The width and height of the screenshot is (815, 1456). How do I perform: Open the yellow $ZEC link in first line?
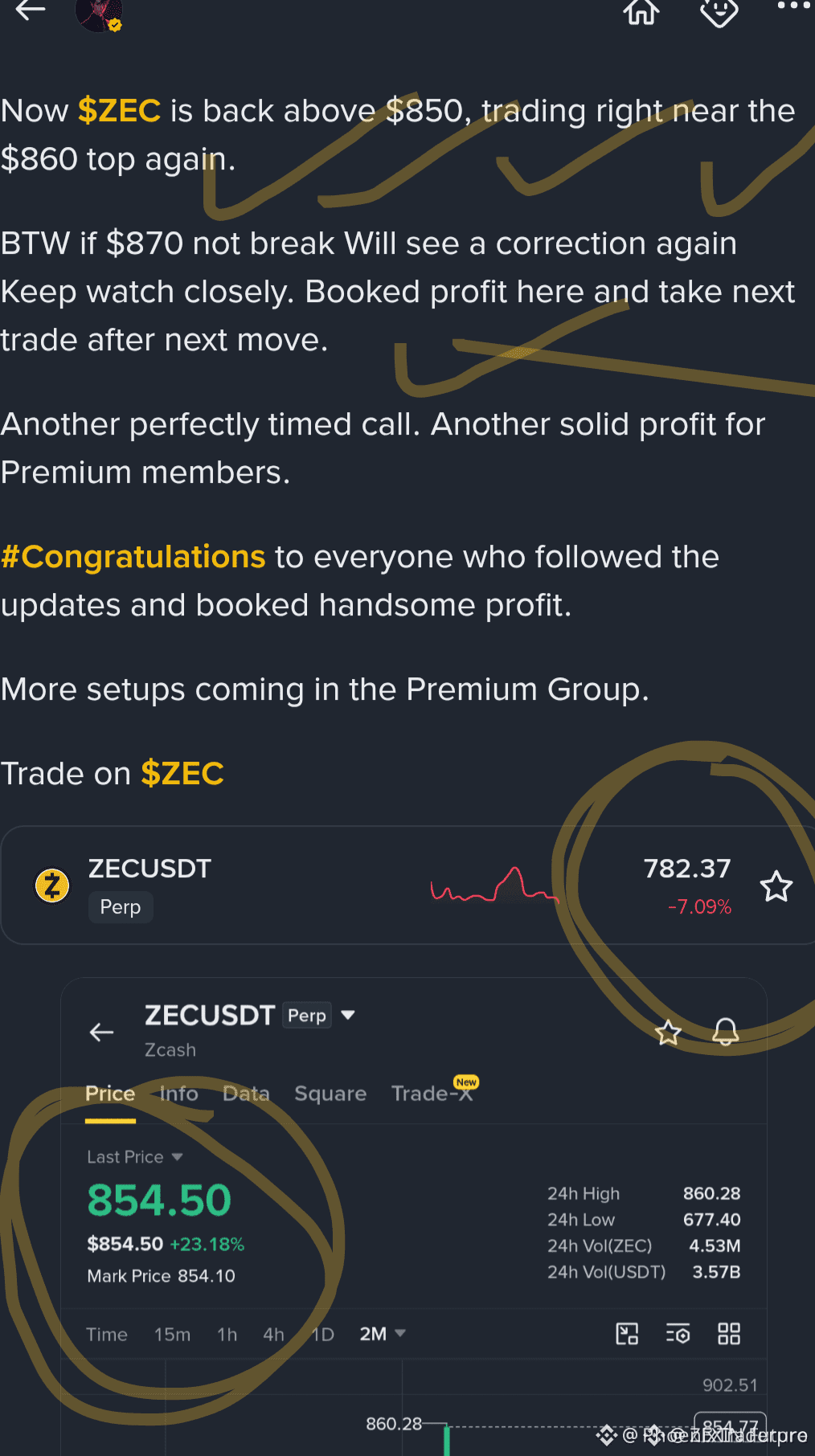click(x=120, y=110)
